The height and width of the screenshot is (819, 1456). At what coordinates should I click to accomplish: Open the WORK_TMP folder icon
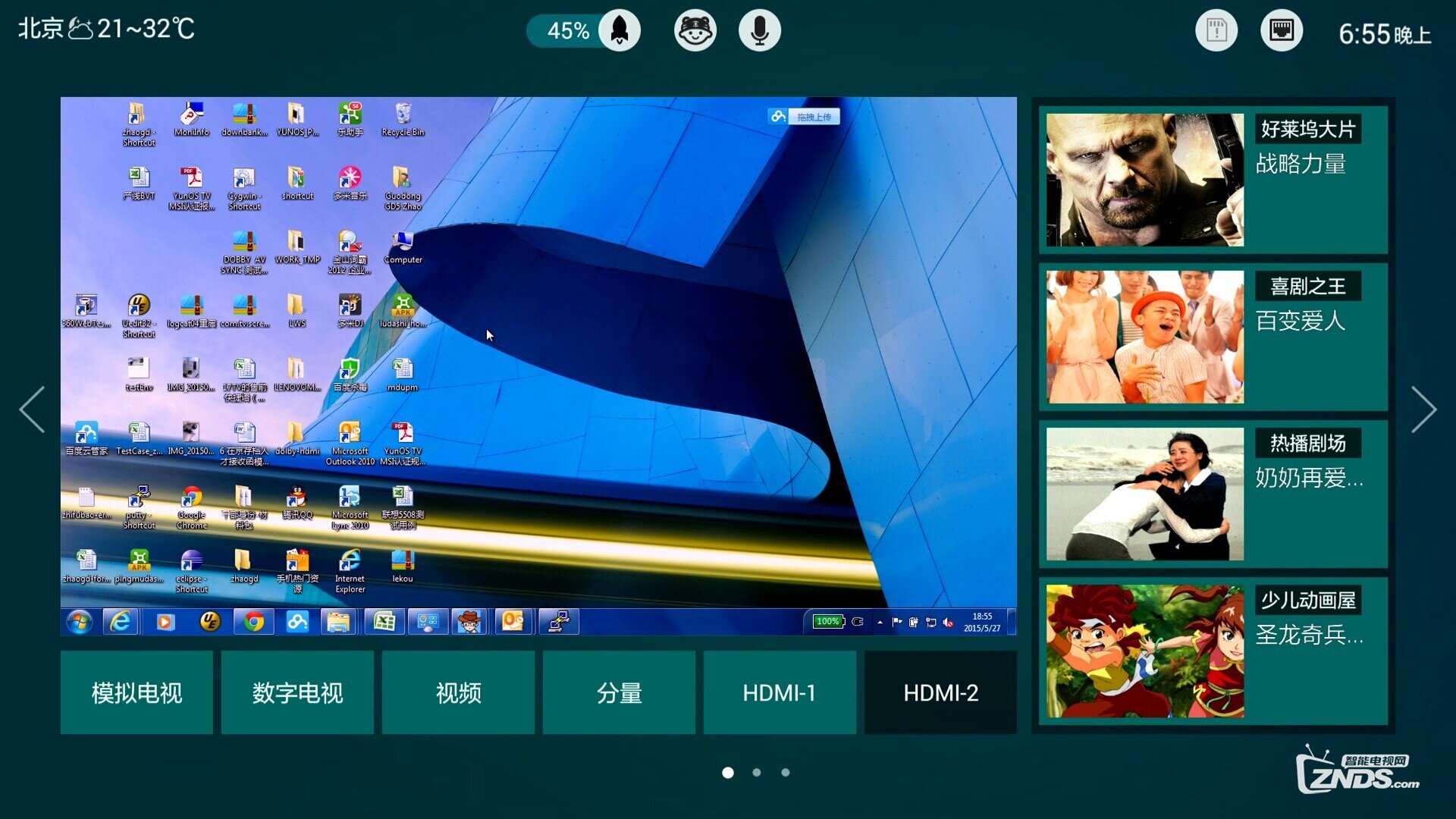coord(297,247)
